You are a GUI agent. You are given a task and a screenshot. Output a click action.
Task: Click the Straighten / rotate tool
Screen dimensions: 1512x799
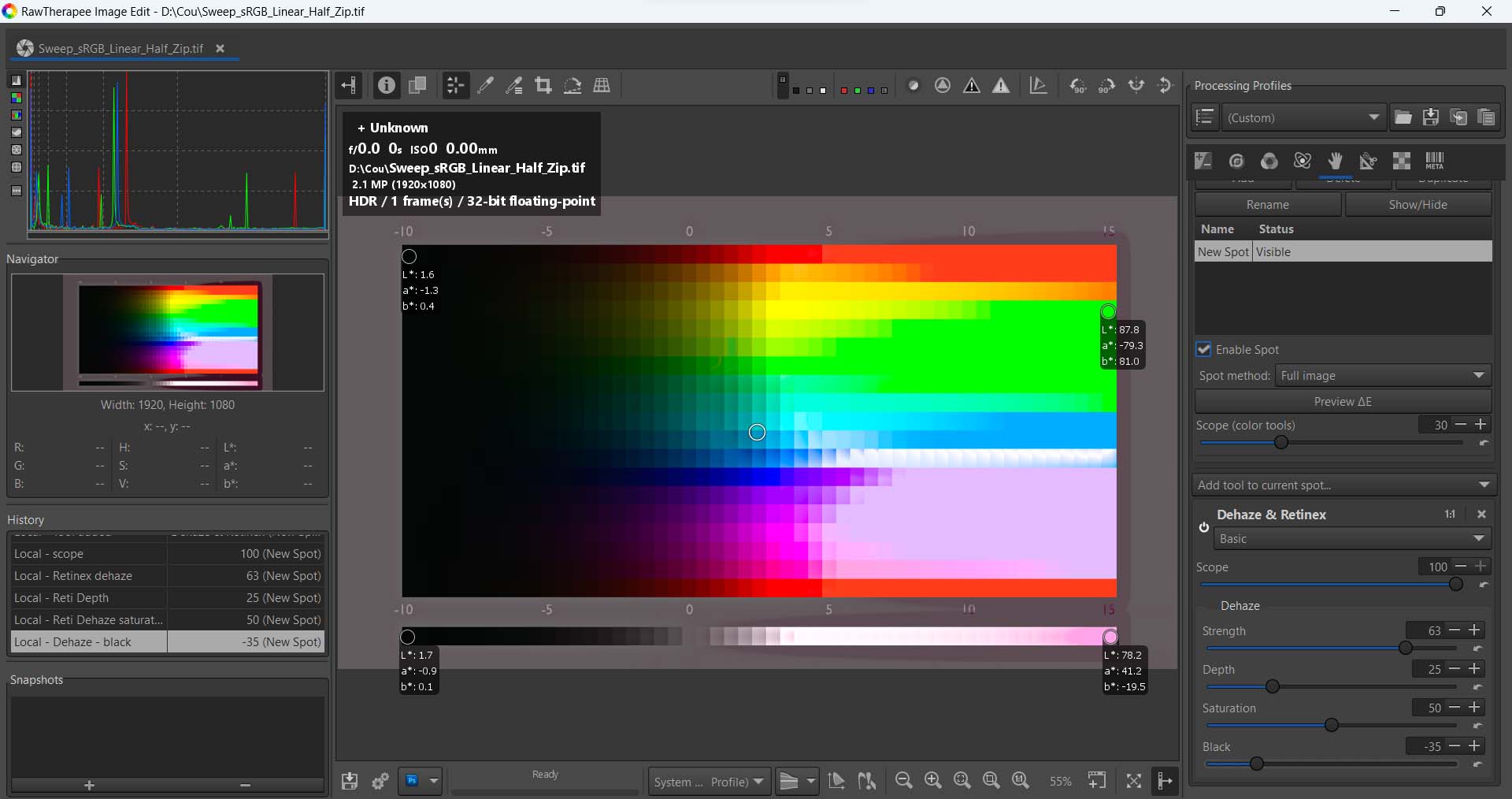[573, 86]
